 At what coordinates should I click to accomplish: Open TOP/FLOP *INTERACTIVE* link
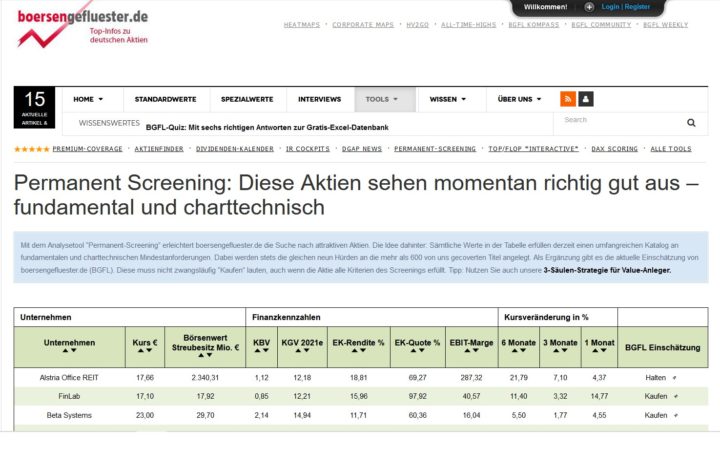point(533,149)
